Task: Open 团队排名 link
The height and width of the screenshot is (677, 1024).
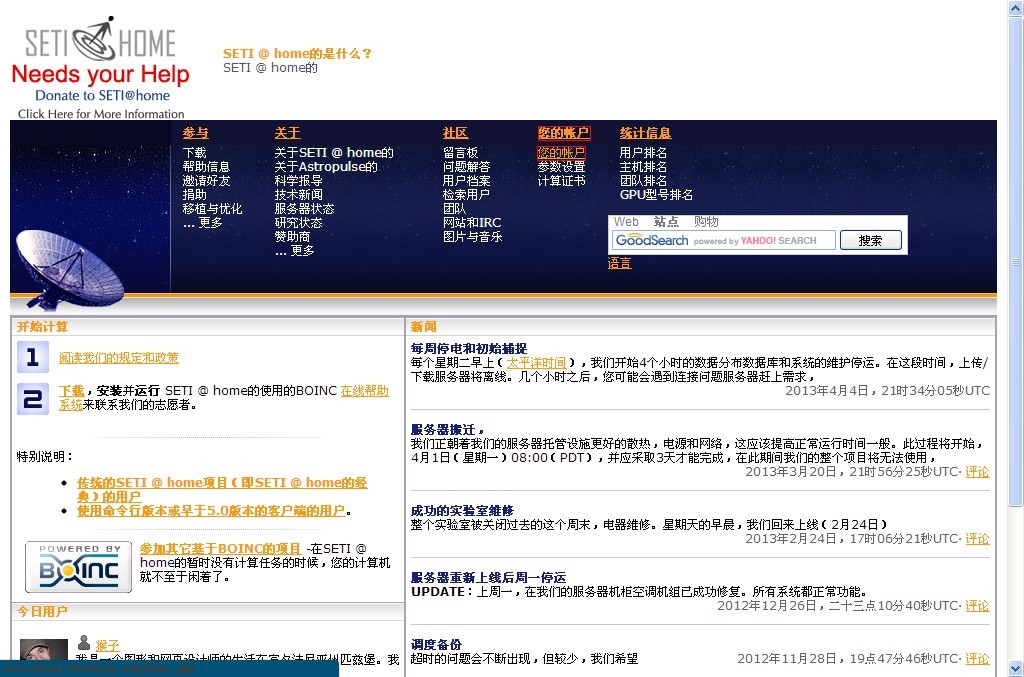Action: pyautogui.click(x=643, y=181)
